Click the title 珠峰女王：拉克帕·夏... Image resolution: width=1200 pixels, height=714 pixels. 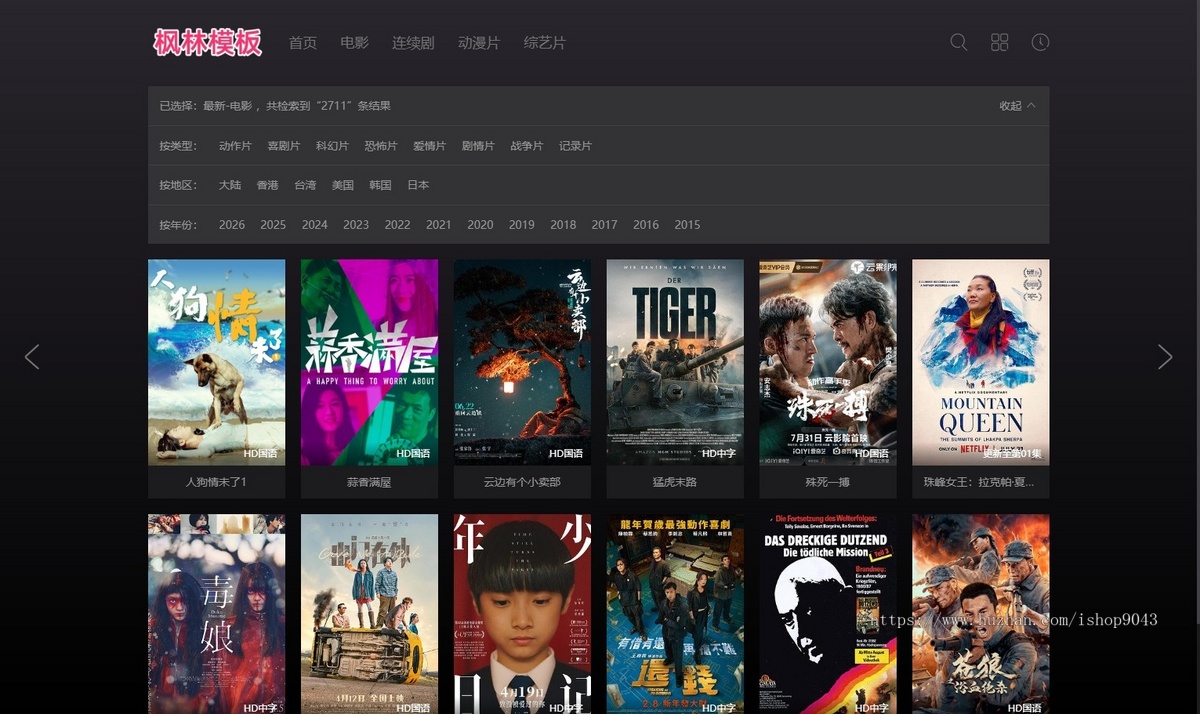[981, 482]
